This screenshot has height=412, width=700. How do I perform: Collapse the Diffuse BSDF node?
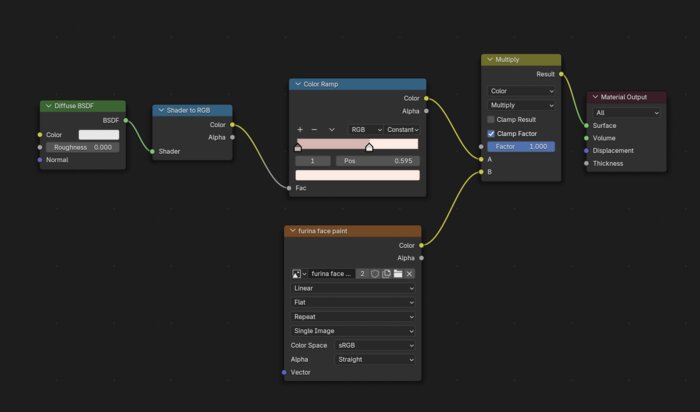pyautogui.click(x=49, y=106)
